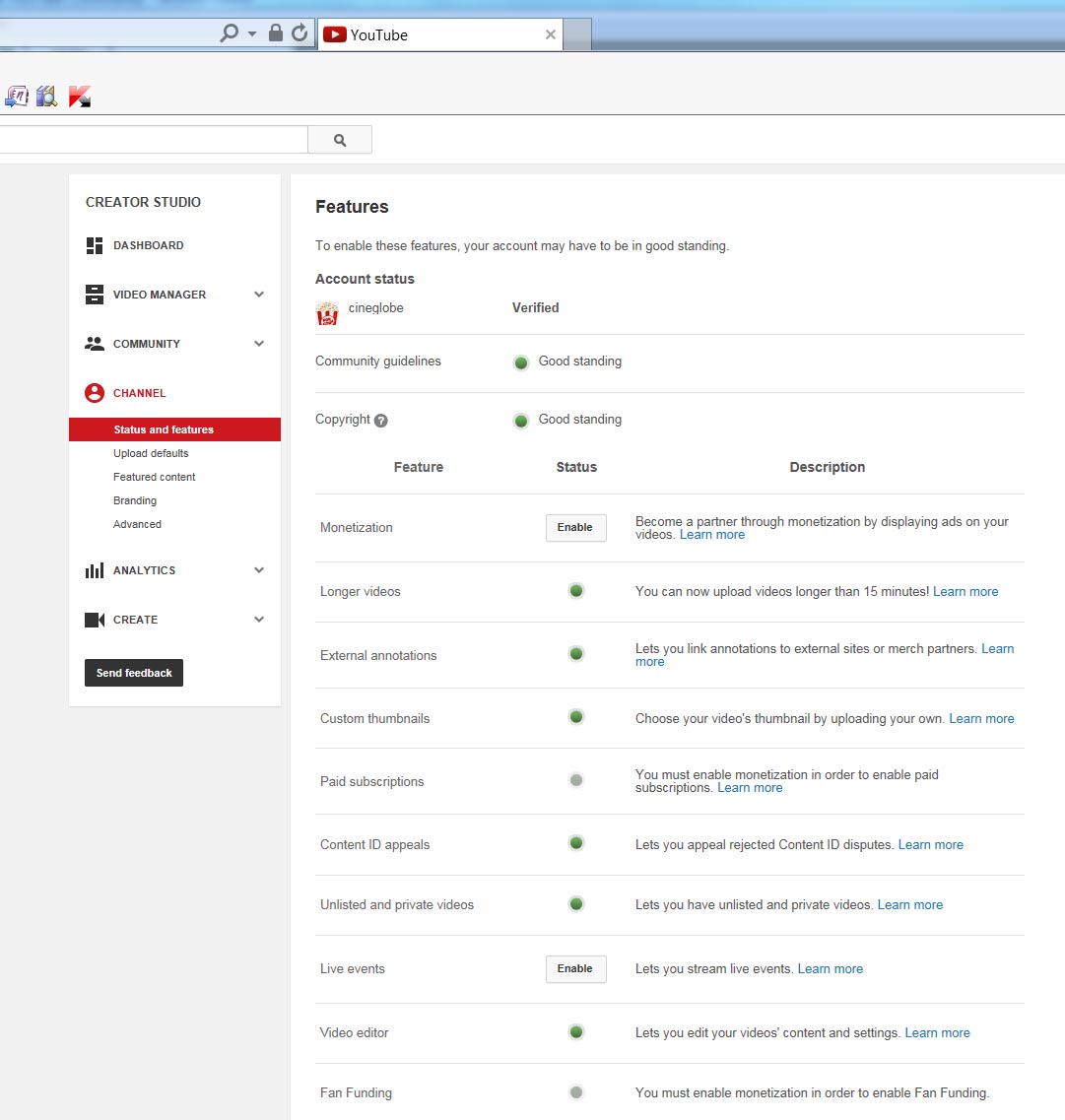
Task: Enable the Monetization feature
Action: pos(575,528)
